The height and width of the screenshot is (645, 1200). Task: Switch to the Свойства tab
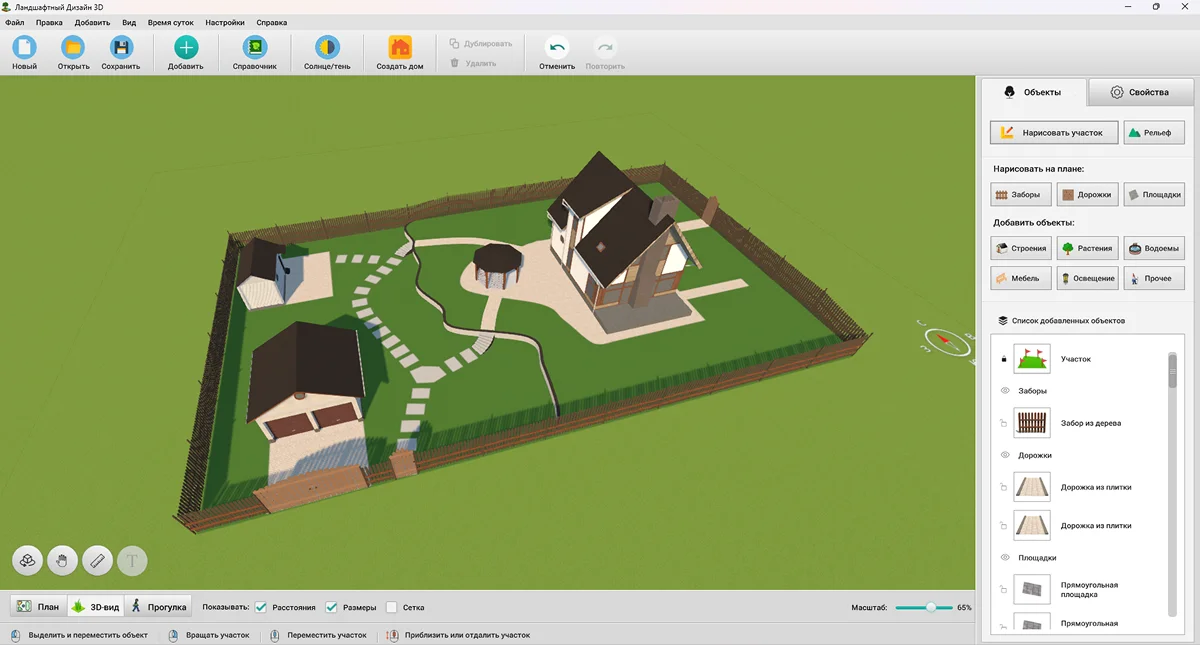(1140, 92)
